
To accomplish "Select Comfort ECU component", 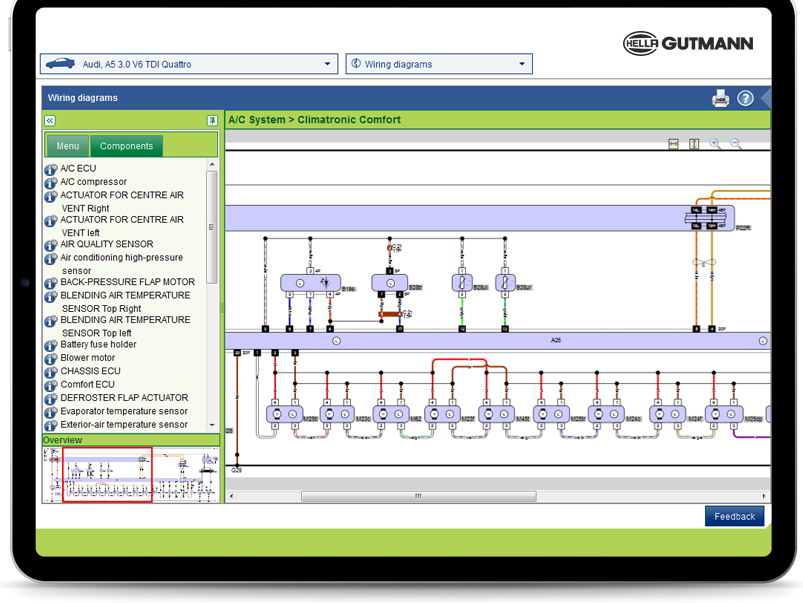I will coord(88,385).
